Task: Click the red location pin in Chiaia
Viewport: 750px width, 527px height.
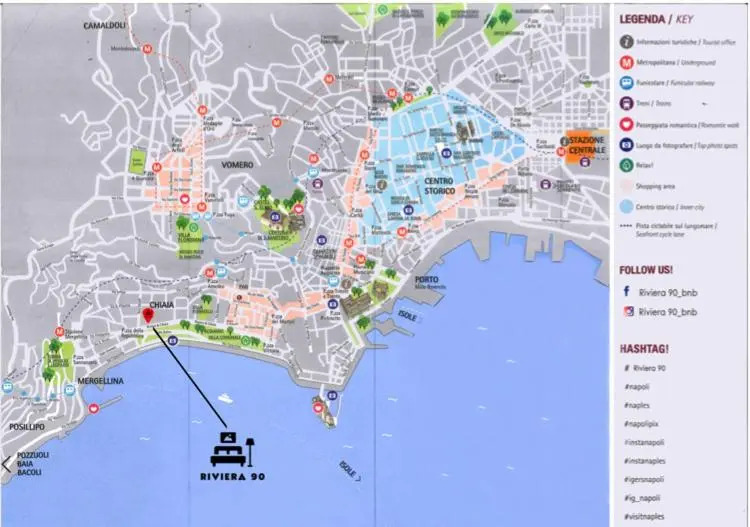Action: click(148, 316)
